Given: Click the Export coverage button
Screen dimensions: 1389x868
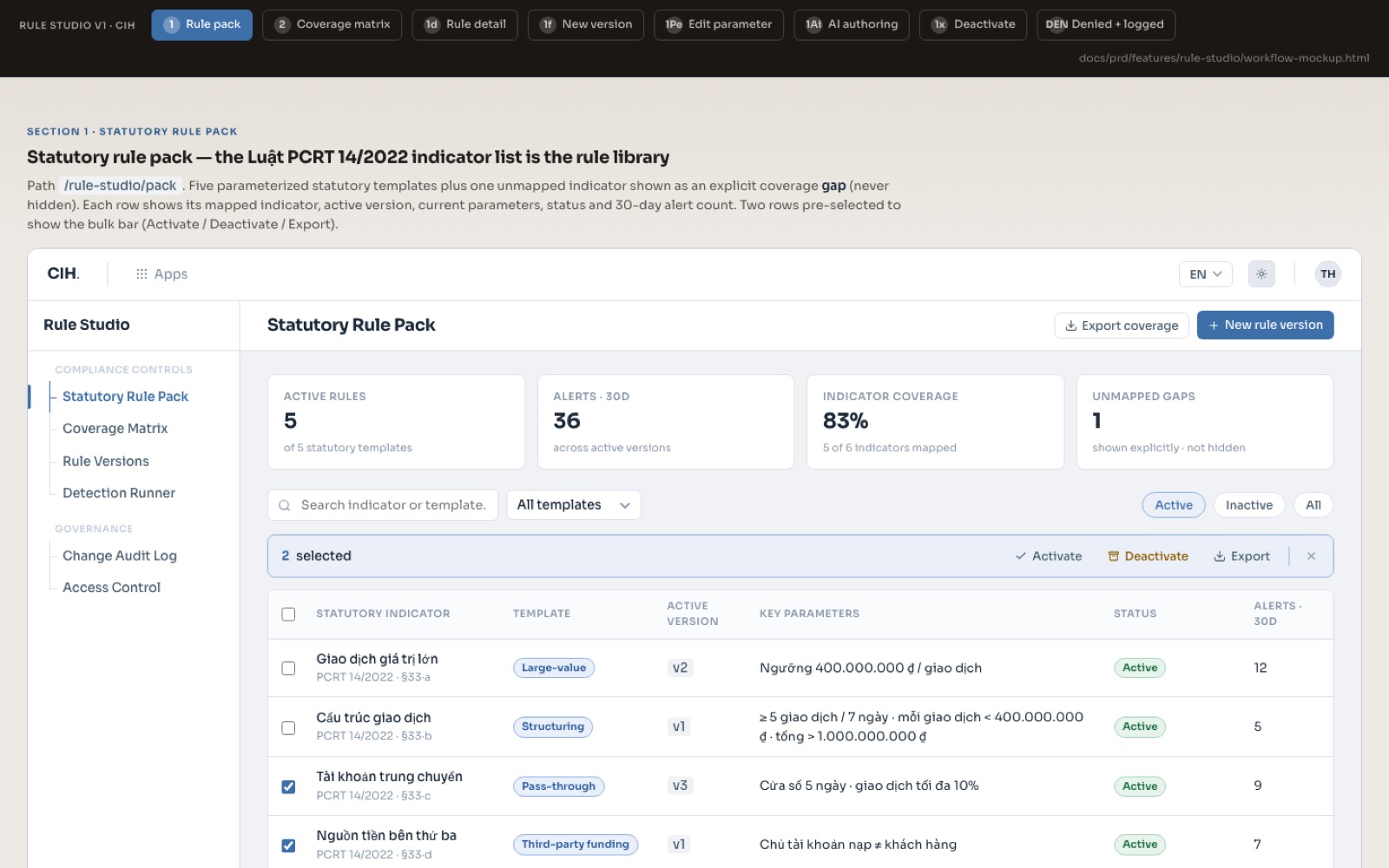Looking at the screenshot, I should pyautogui.click(x=1122, y=325).
